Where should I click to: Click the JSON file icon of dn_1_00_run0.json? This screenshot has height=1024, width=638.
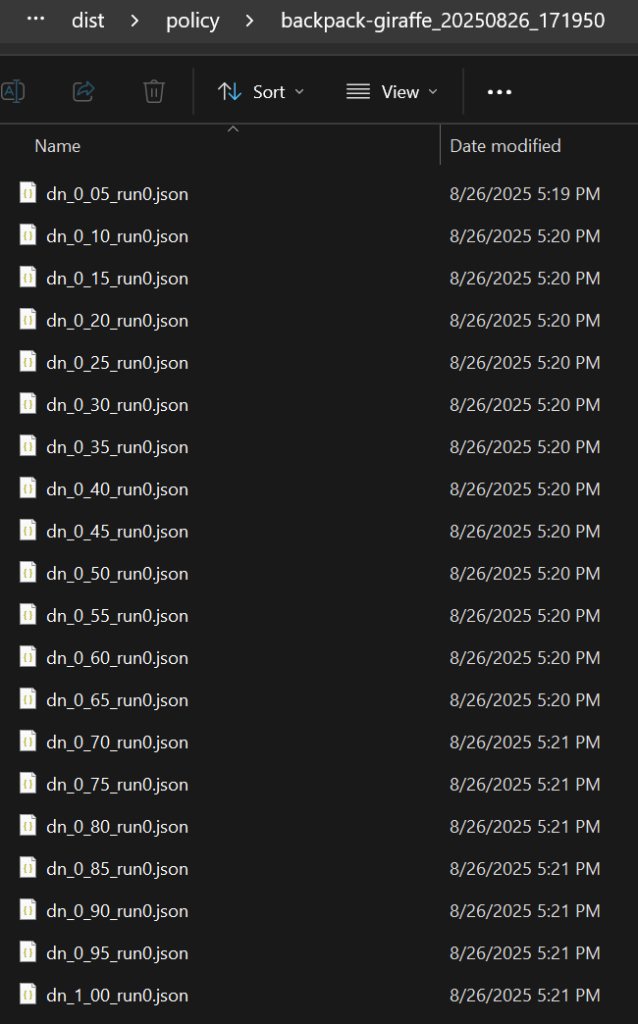pos(28,995)
